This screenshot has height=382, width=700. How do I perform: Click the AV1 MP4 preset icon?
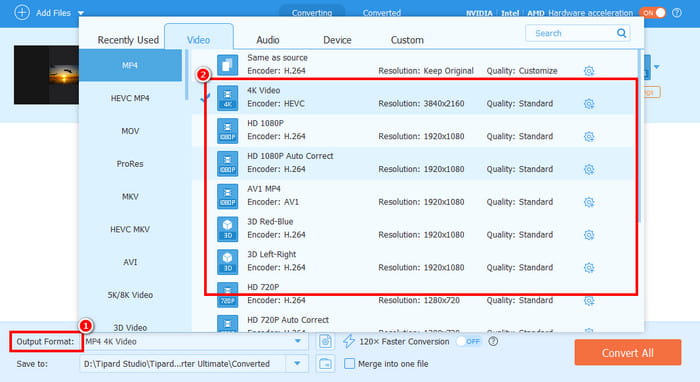pyautogui.click(x=228, y=196)
